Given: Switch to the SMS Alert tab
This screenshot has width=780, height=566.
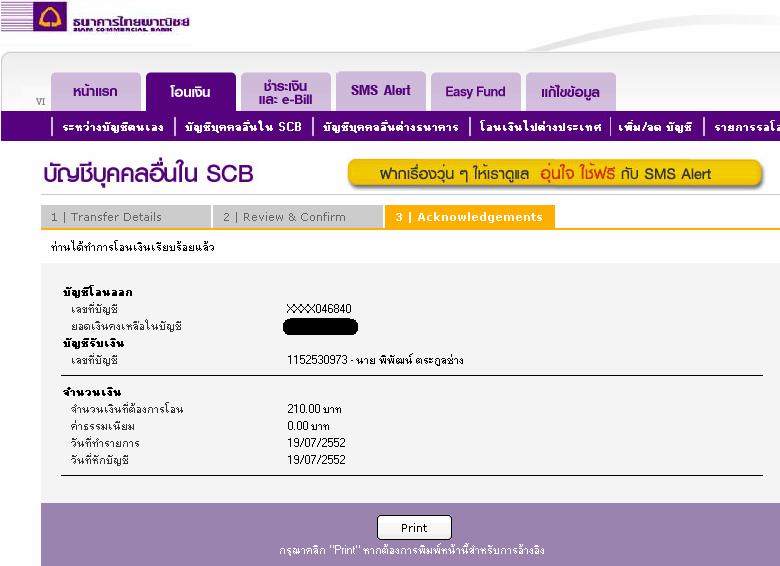Looking at the screenshot, I should pos(381,91).
